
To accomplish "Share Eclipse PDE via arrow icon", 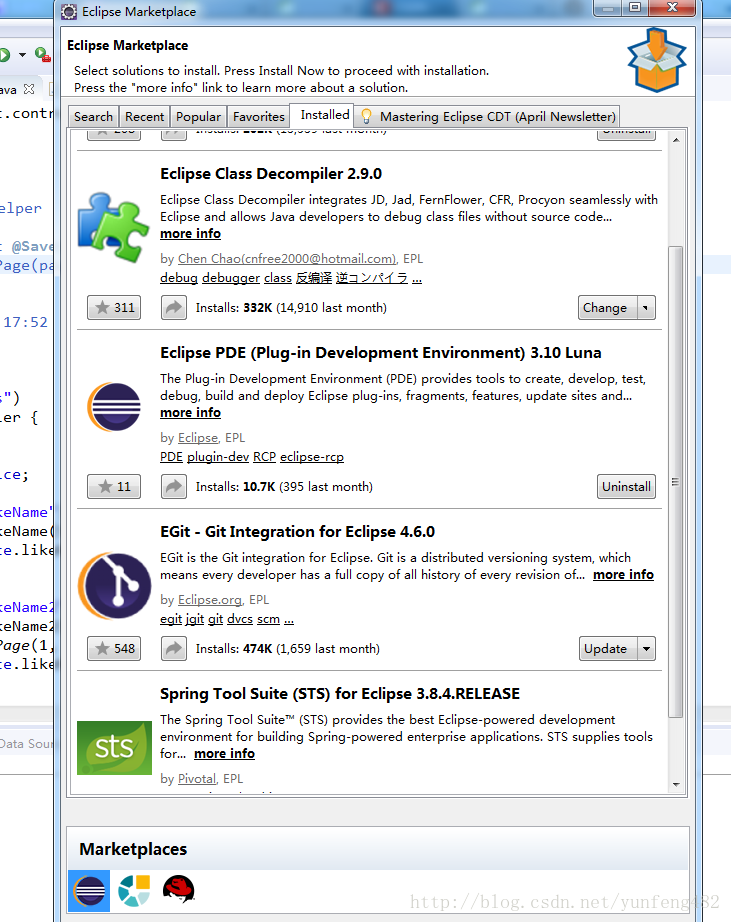I will 174,486.
